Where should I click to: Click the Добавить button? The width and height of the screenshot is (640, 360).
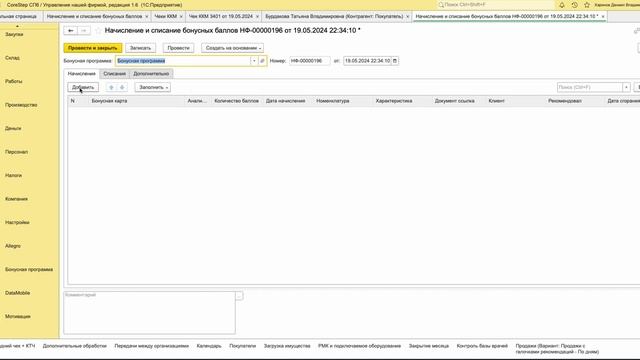point(83,87)
